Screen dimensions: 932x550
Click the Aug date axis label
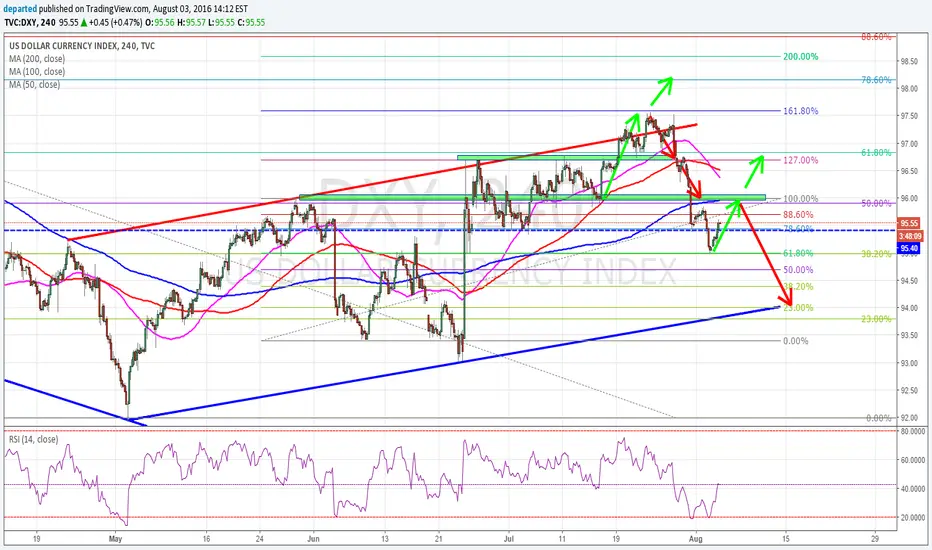tap(695, 539)
